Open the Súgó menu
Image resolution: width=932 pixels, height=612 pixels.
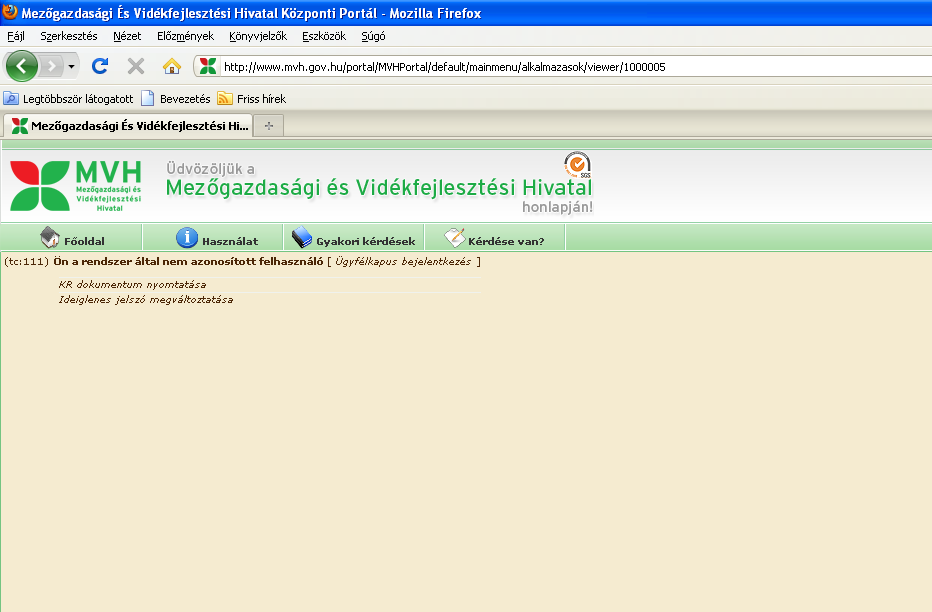point(373,36)
